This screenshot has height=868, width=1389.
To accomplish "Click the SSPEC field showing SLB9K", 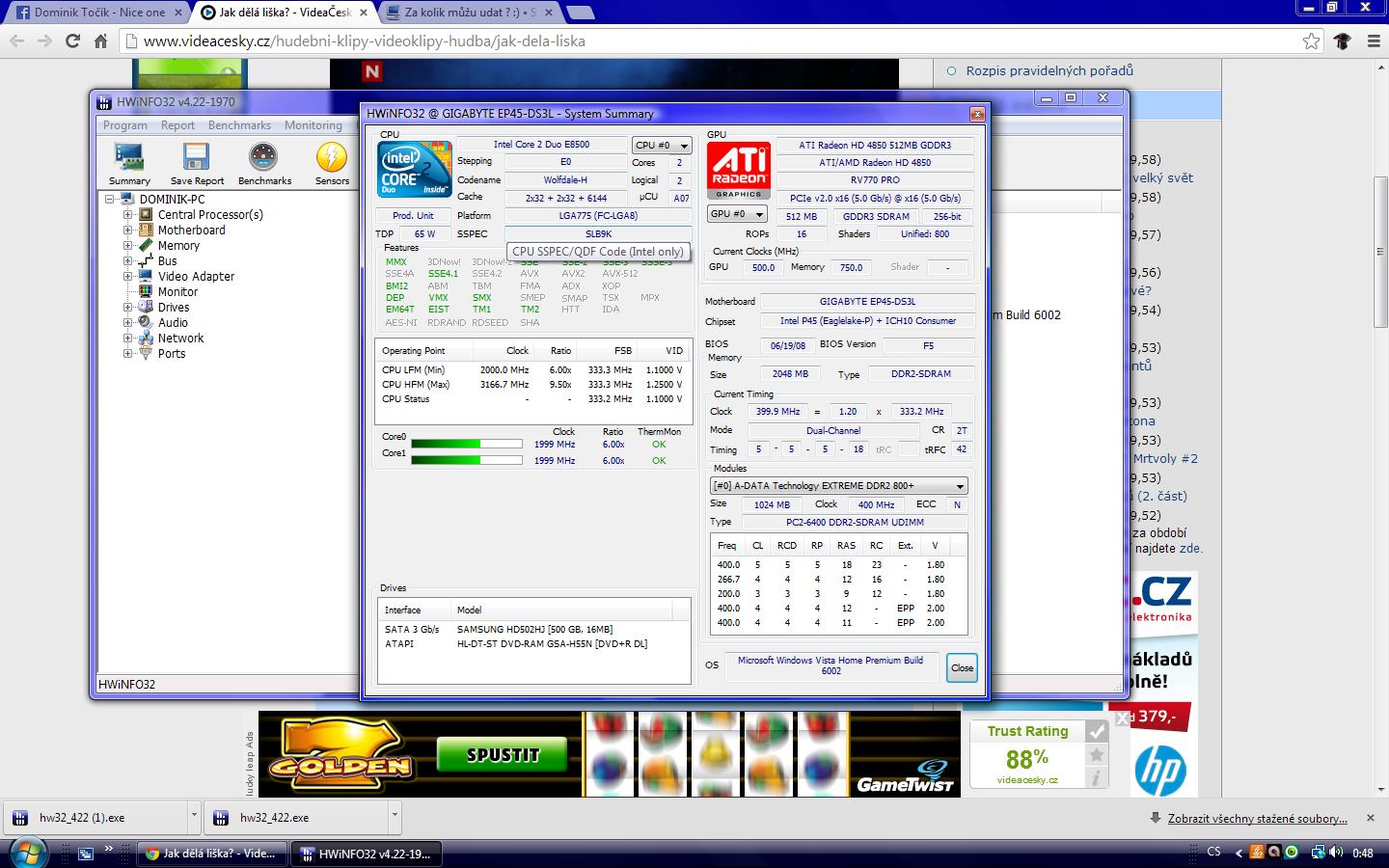I will coord(598,233).
